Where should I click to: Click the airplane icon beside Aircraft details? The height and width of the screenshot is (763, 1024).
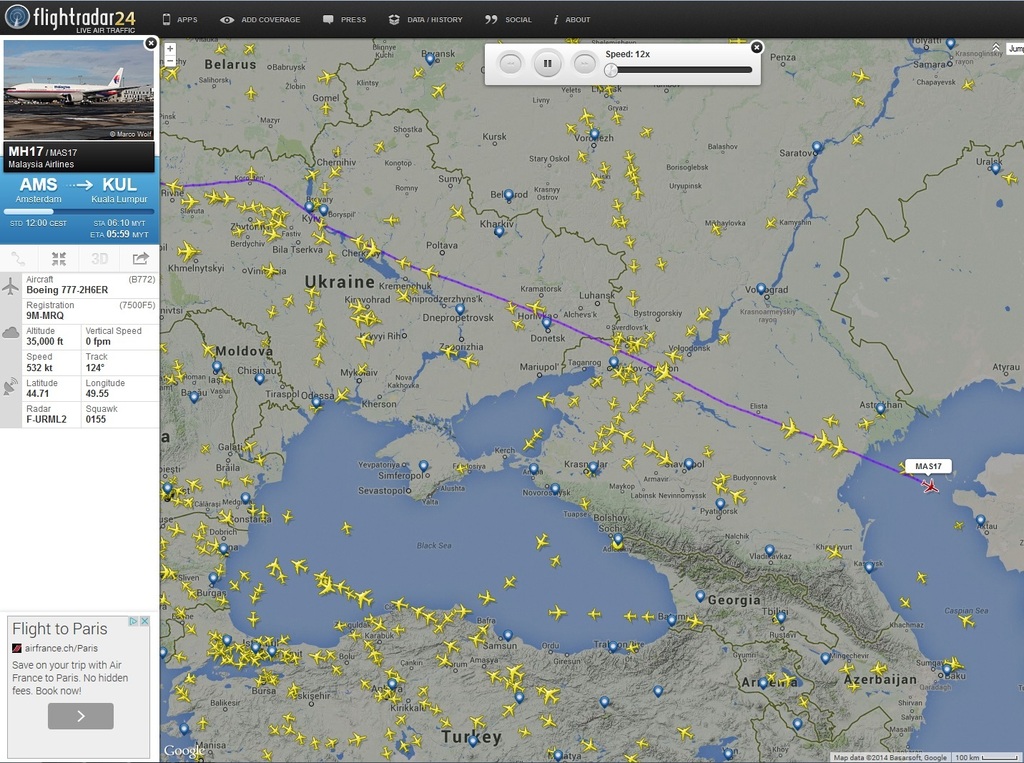coord(10,286)
